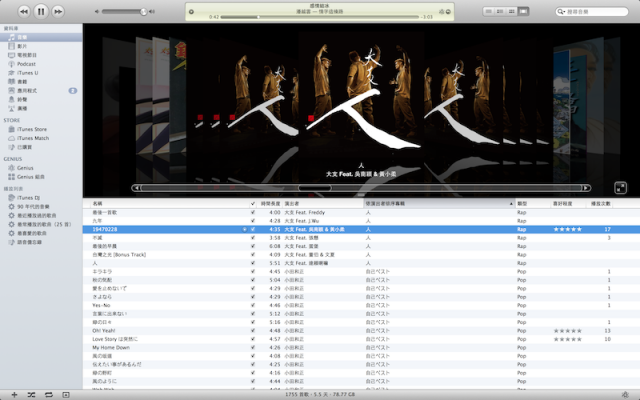Uncheck the song 19470228 checkbox
The width and height of the screenshot is (640, 400).
click(253, 229)
